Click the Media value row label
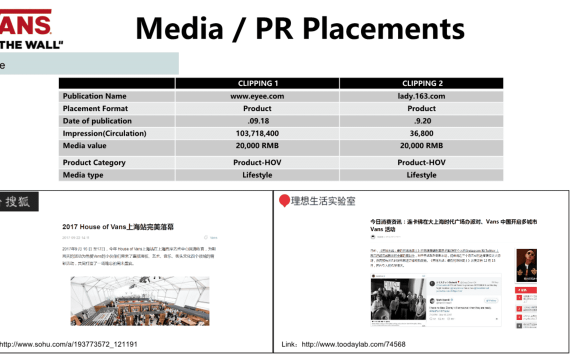 (85, 146)
